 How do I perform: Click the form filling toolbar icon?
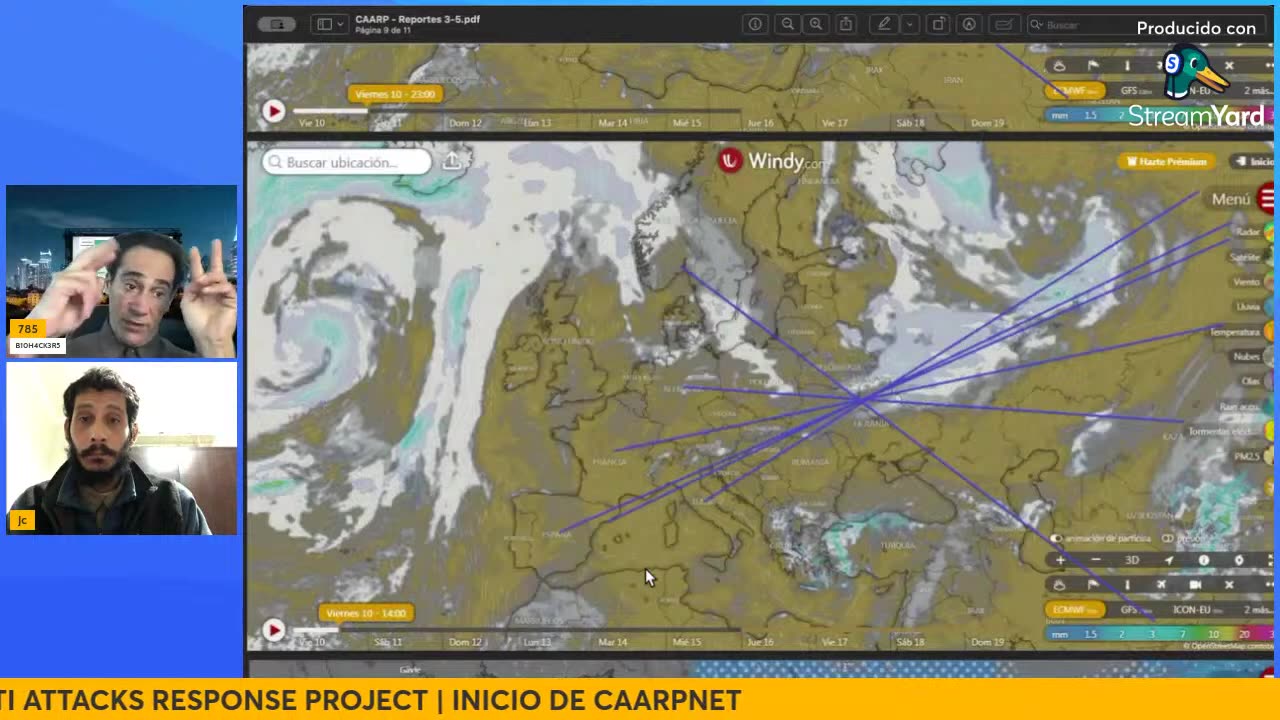pyautogui.click(x=1004, y=24)
